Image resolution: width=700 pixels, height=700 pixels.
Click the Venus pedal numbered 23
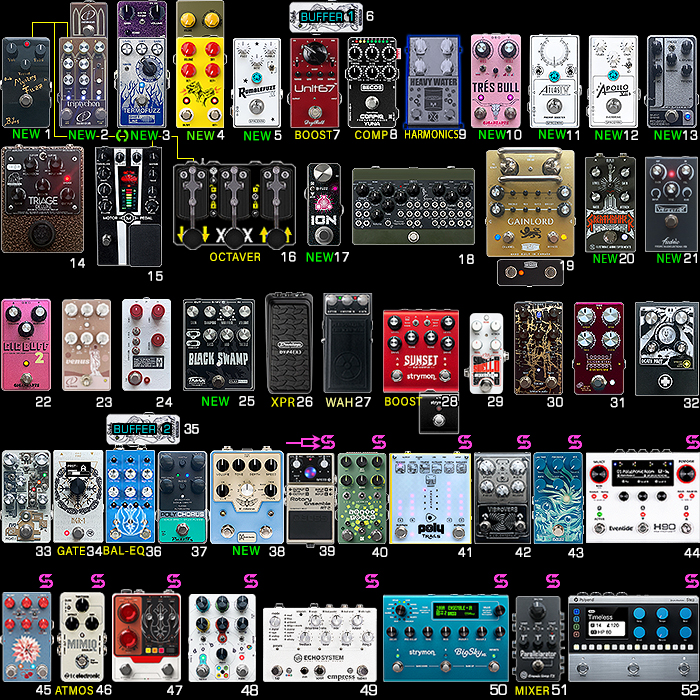tap(86, 345)
